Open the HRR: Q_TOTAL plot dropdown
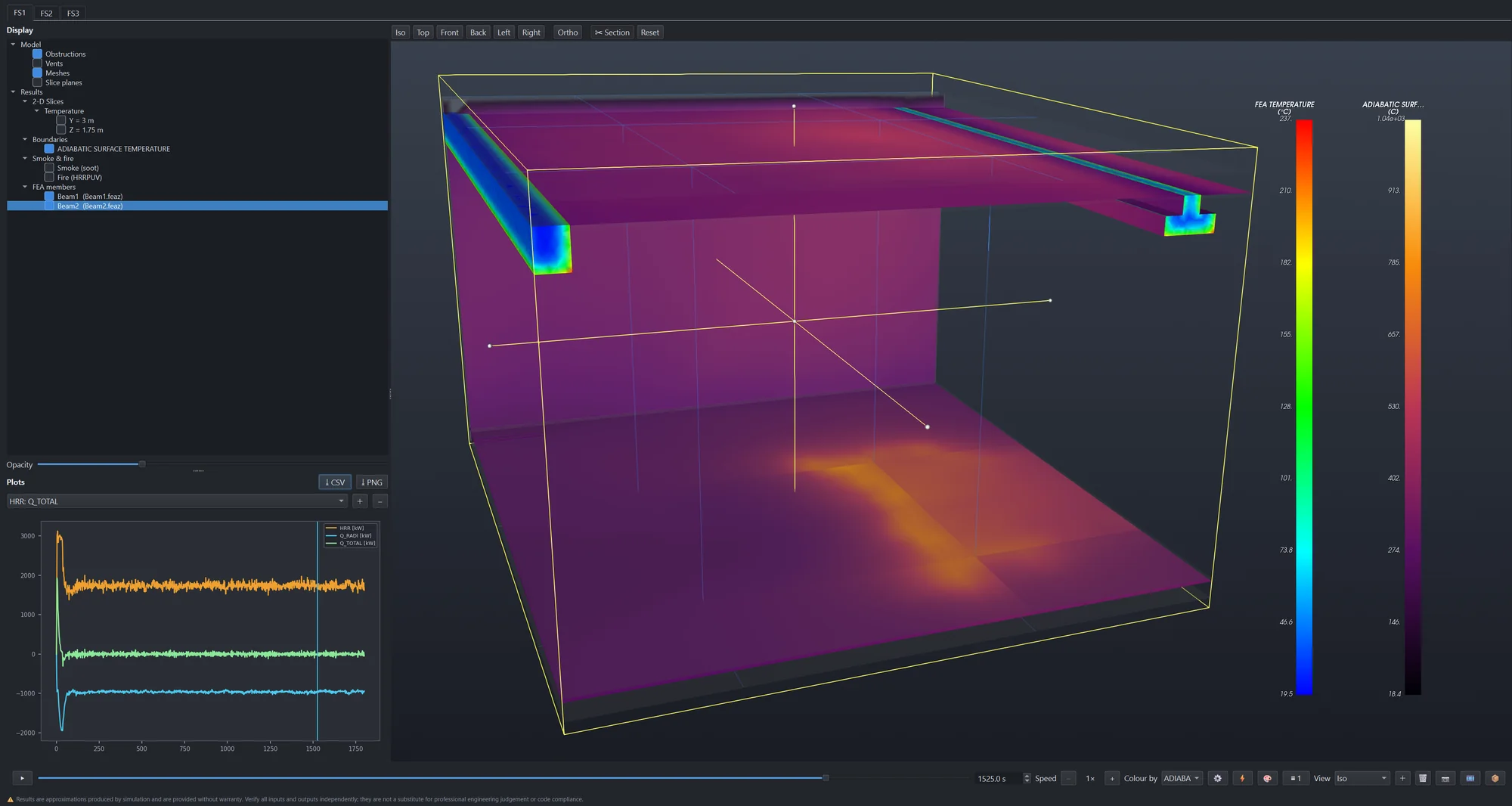The height and width of the screenshot is (806, 1512). pos(177,501)
